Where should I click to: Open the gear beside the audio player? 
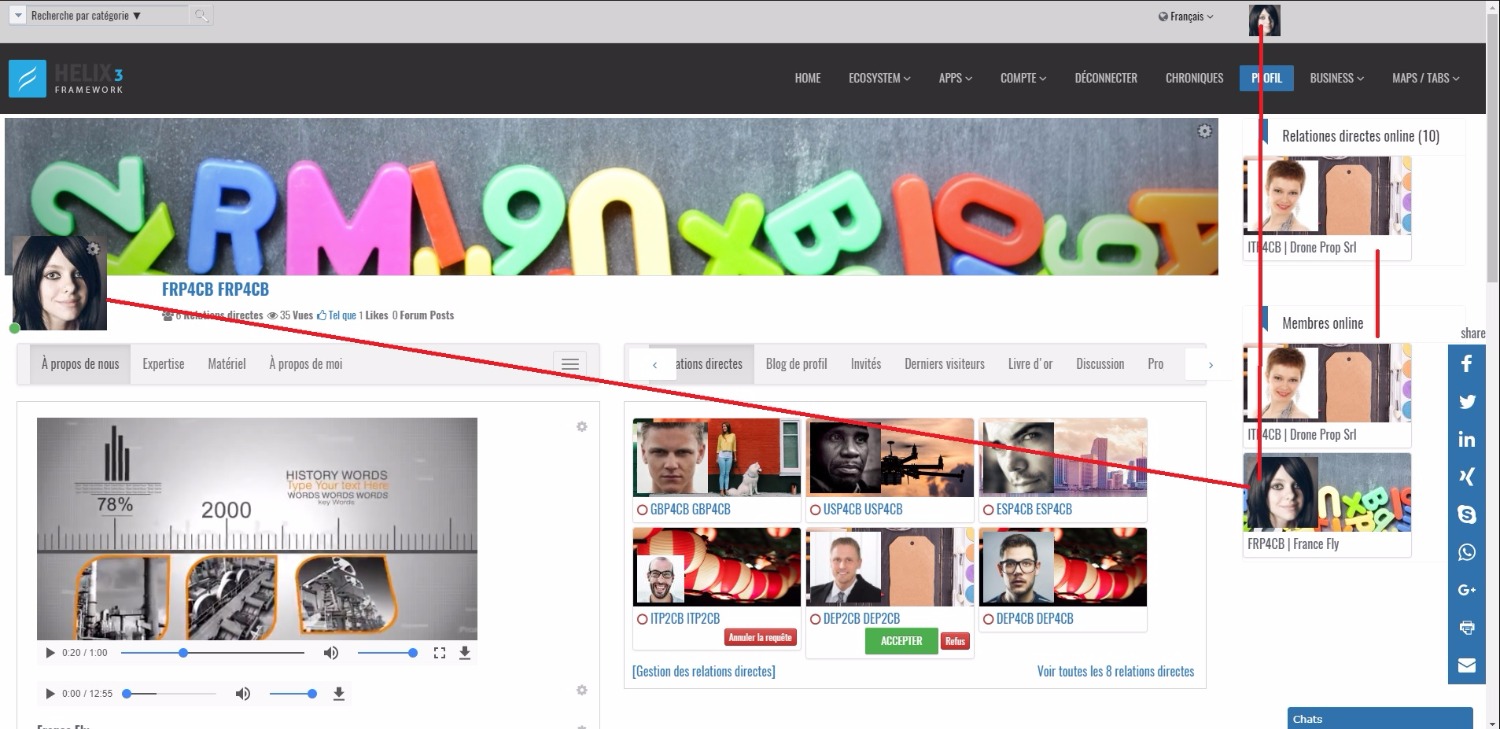tap(582, 690)
